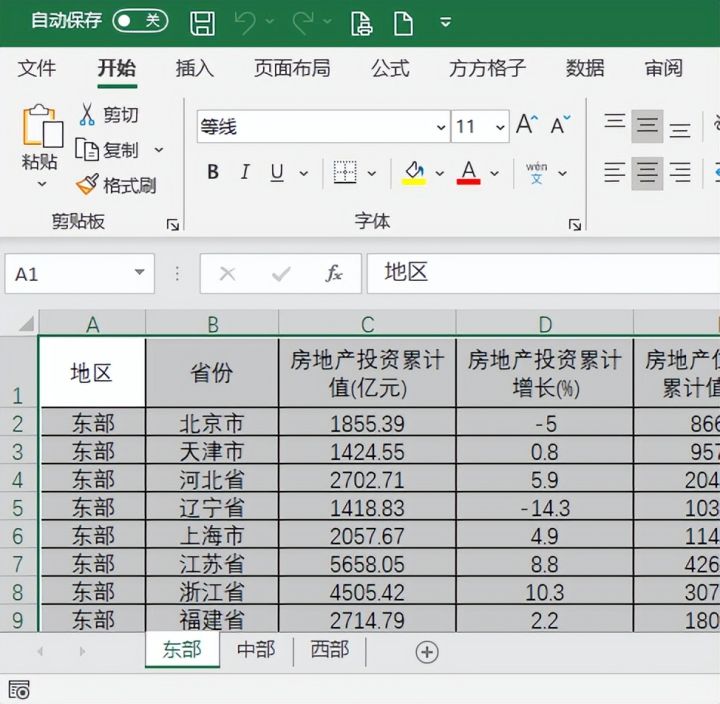
Task: Select row 5 header
Action: coord(18,508)
